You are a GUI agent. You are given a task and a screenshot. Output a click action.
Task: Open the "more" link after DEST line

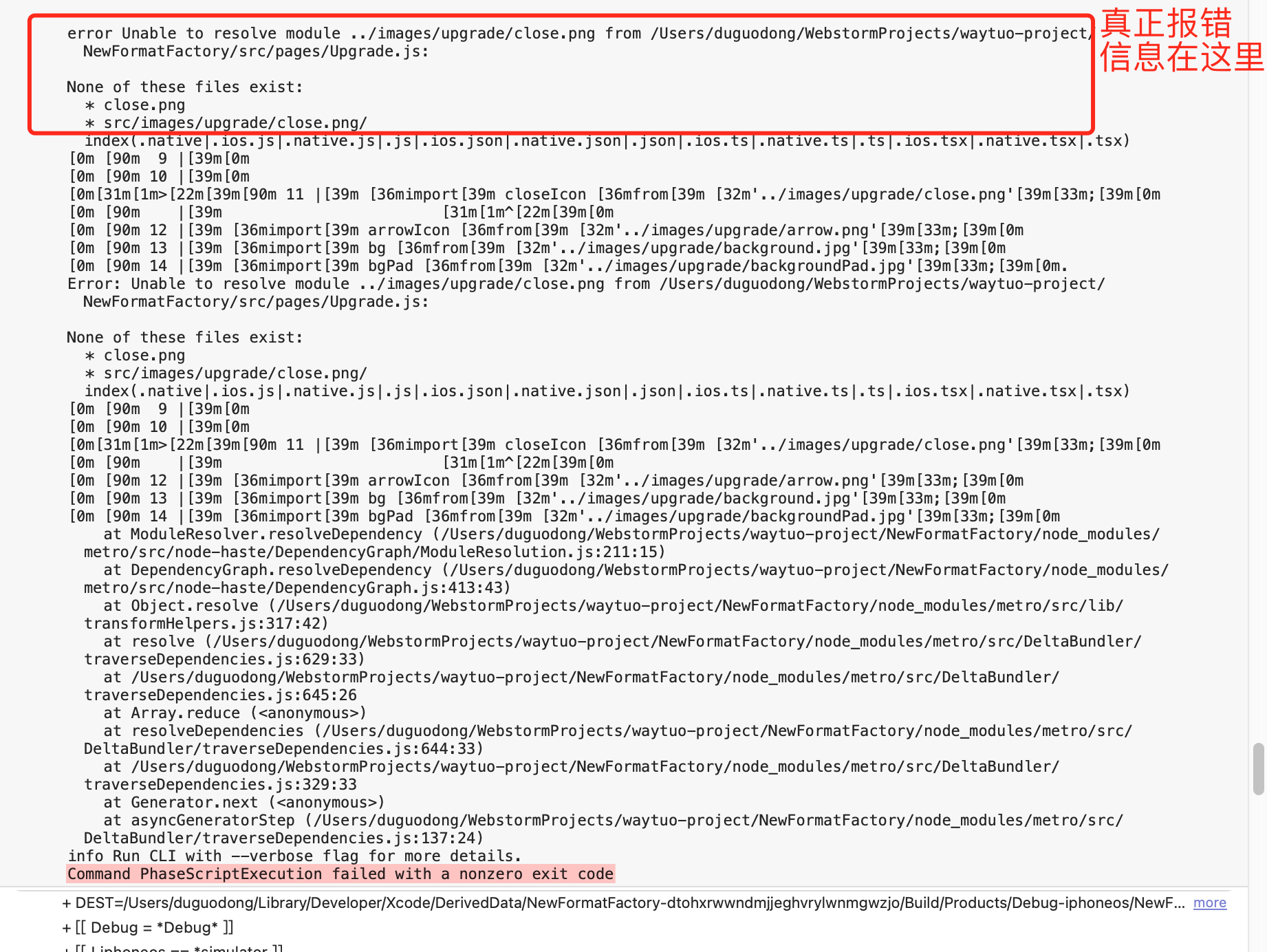1209,902
